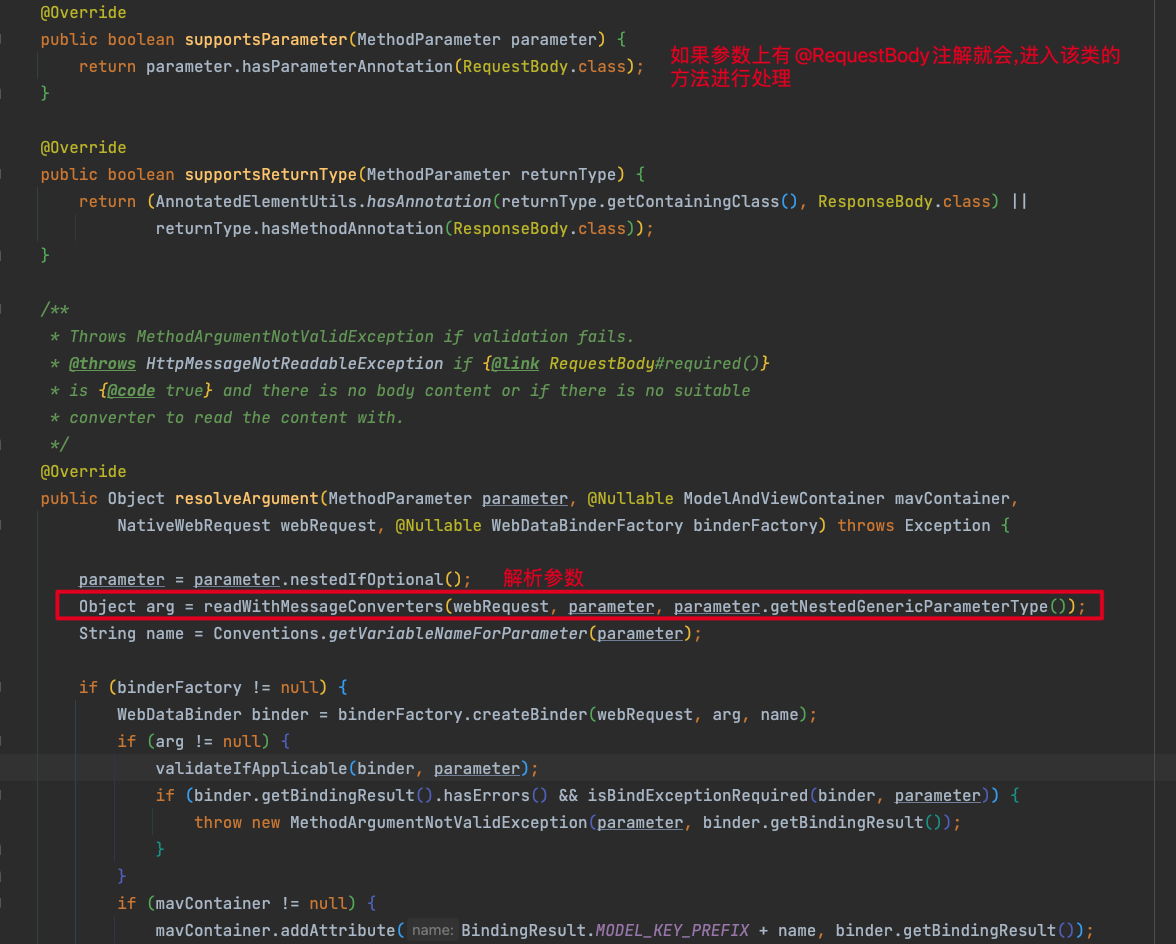This screenshot has height=944, width=1176.
Task: Click @Nullable before WebDataBinderFactory
Action: tap(439, 526)
